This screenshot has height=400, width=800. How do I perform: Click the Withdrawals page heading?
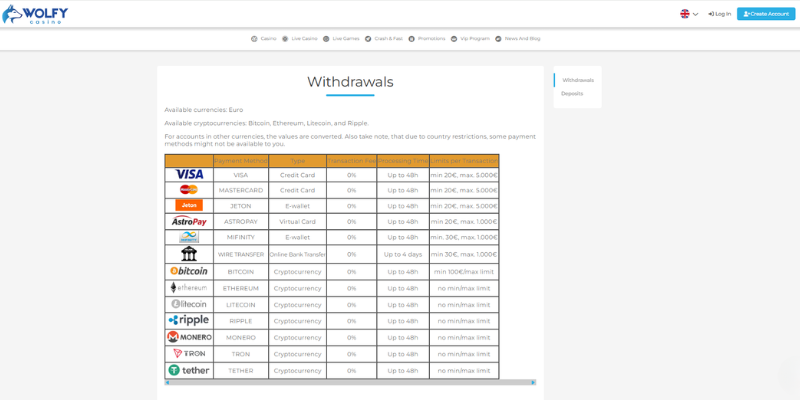coord(350,82)
